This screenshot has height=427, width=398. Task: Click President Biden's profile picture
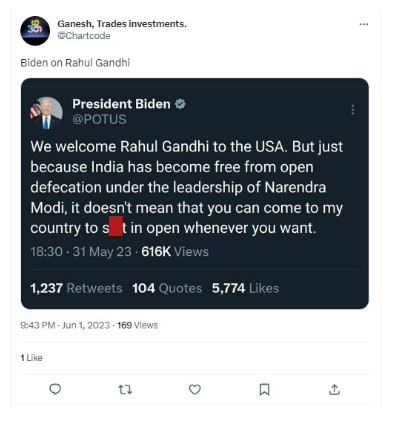46,113
